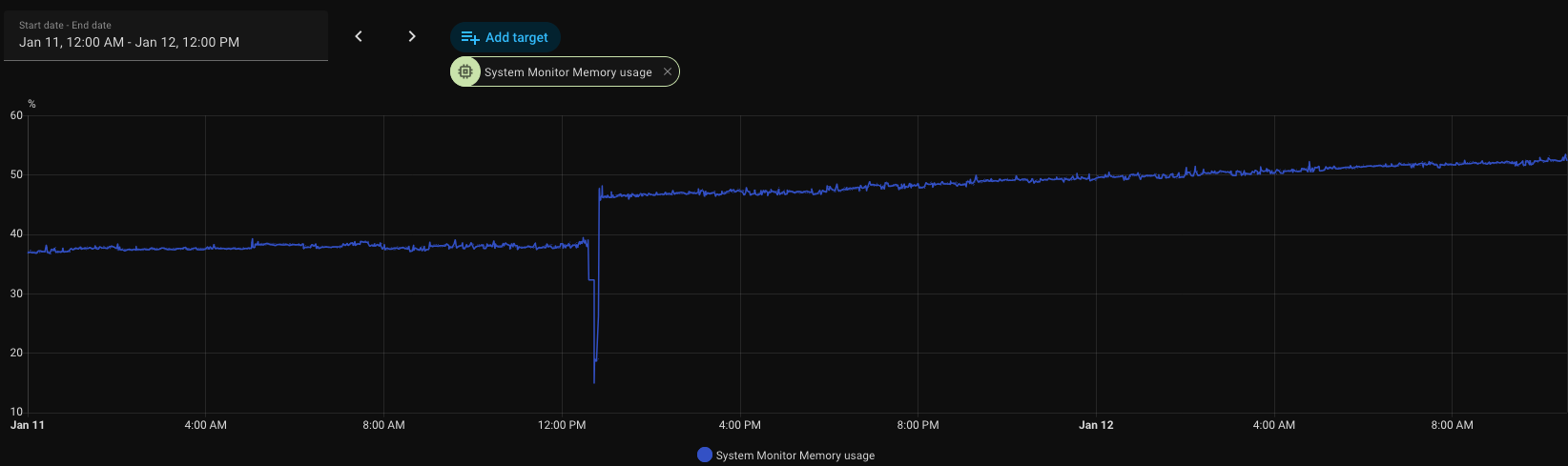1568x466 pixels.
Task: Toggle System Monitor Memory usage legend entry
Action: [786, 456]
